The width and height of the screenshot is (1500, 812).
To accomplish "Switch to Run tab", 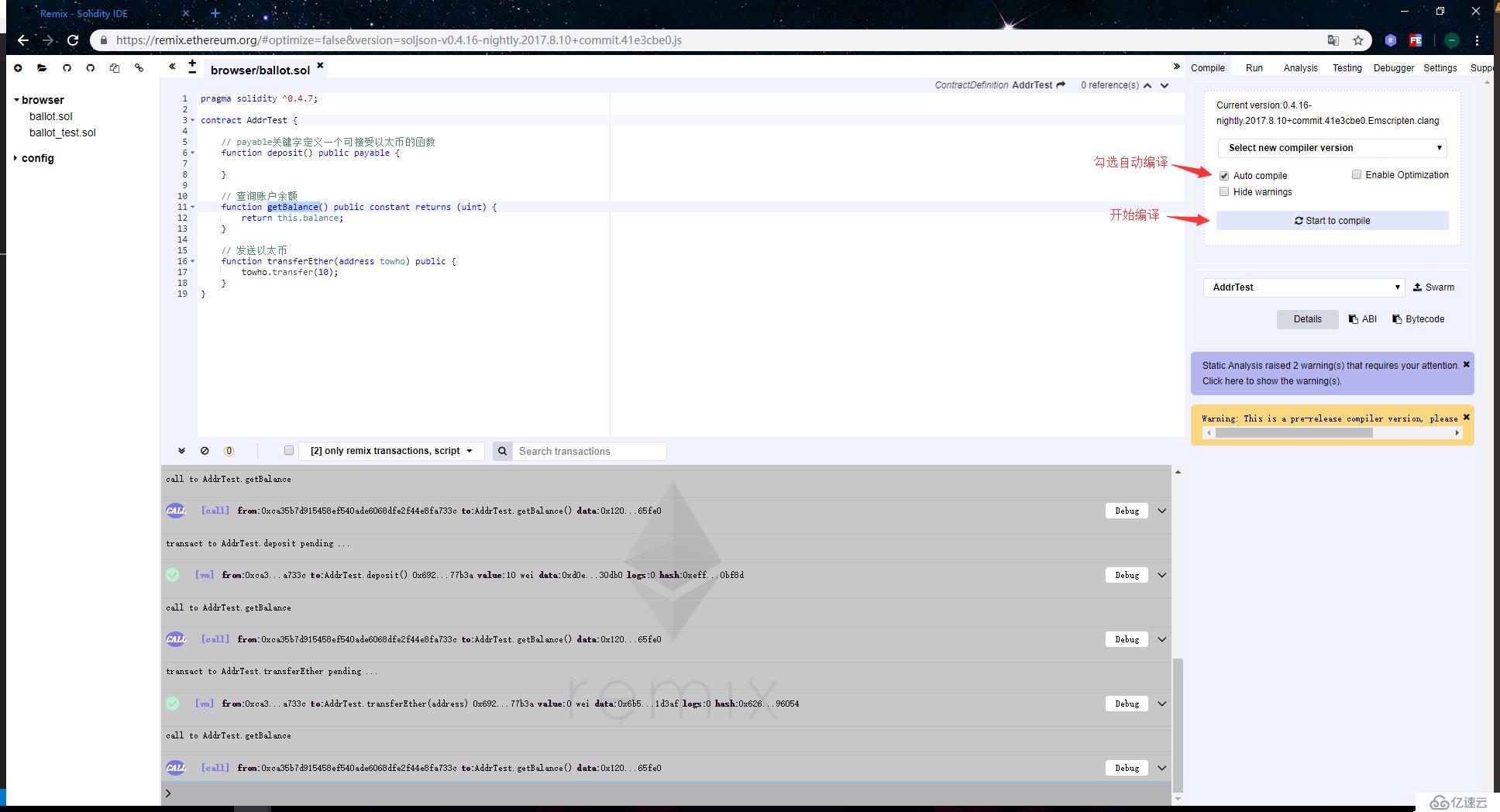I will click(x=1254, y=68).
